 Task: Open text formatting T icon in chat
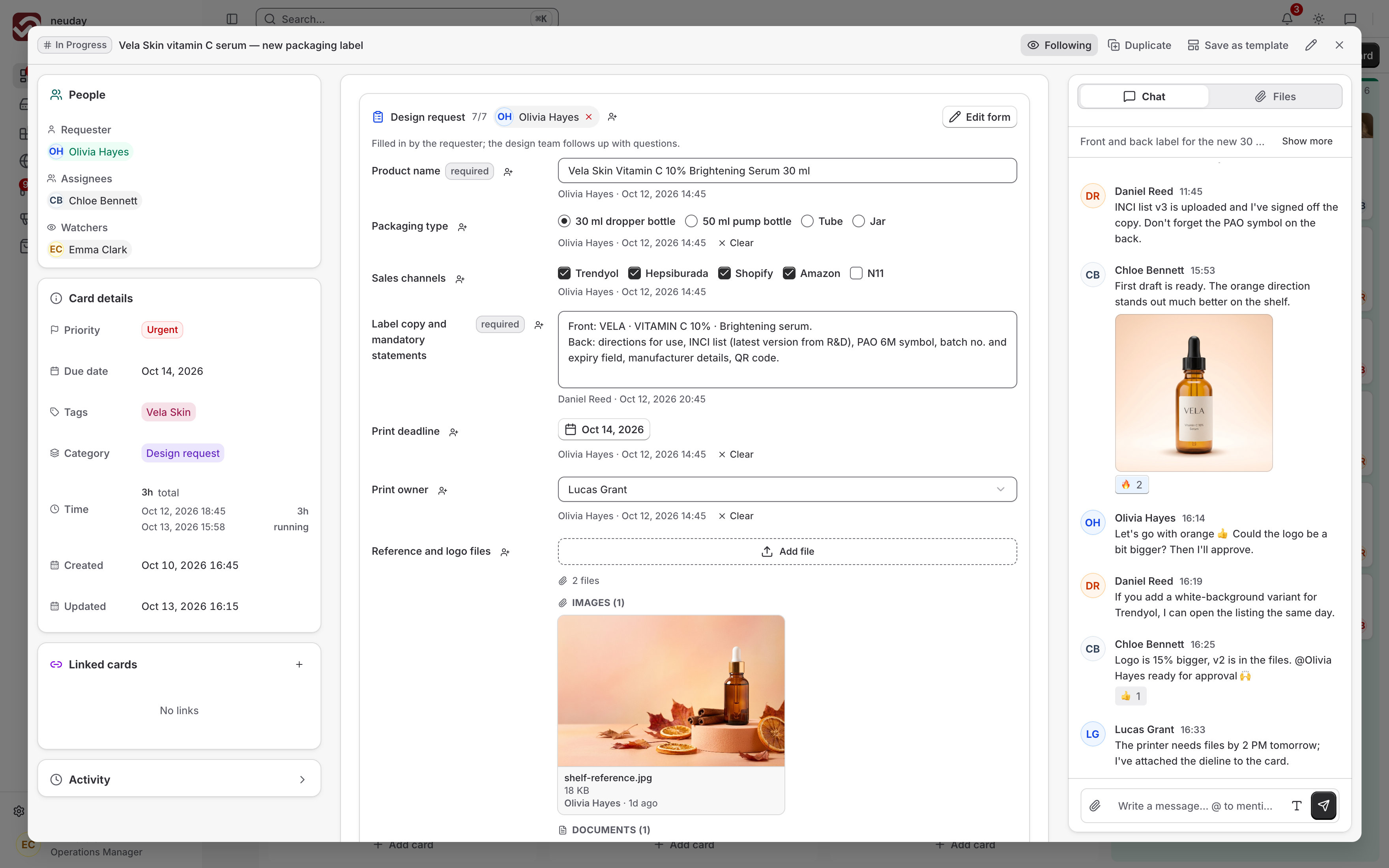click(x=1296, y=805)
